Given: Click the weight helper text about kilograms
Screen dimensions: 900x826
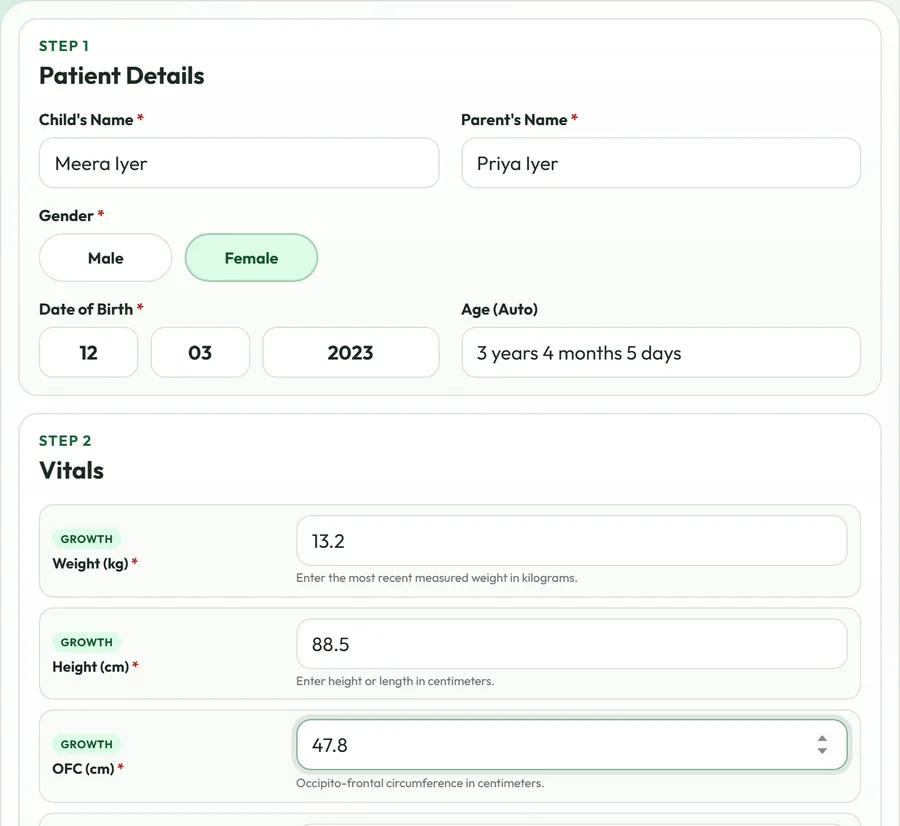Looking at the screenshot, I should 437,578.
